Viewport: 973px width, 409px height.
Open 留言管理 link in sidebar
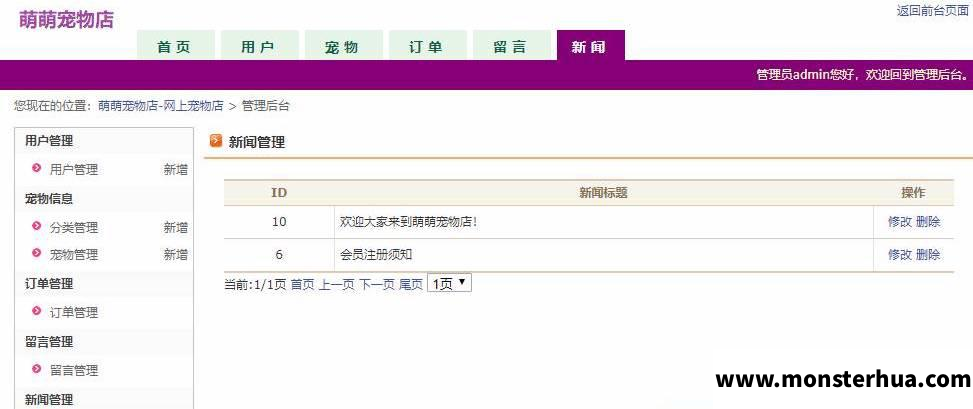point(74,371)
